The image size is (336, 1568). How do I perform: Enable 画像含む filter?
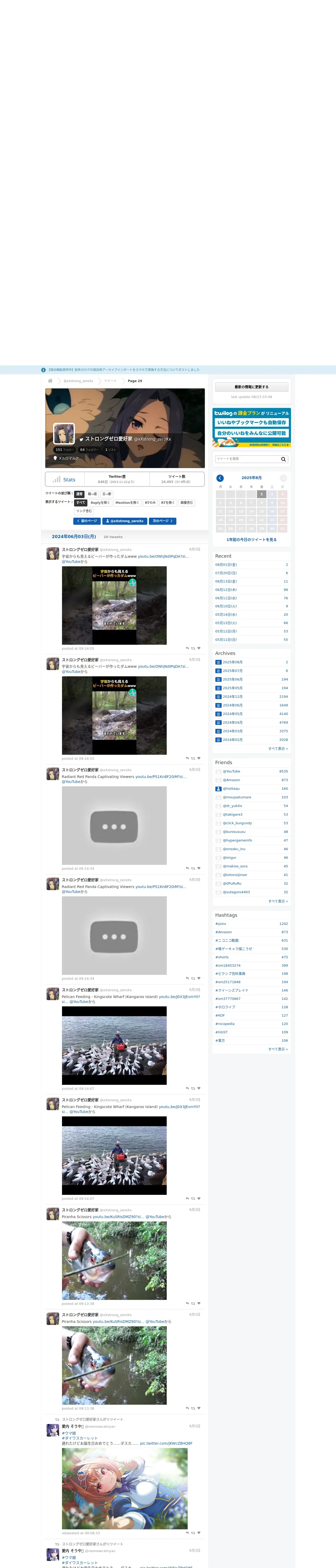pyautogui.click(x=187, y=503)
